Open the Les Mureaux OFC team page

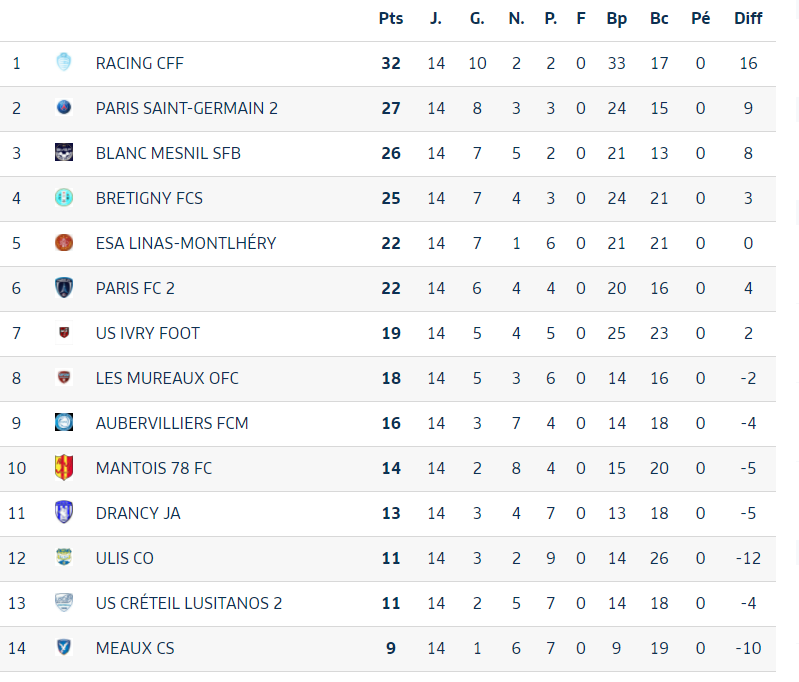(x=167, y=378)
